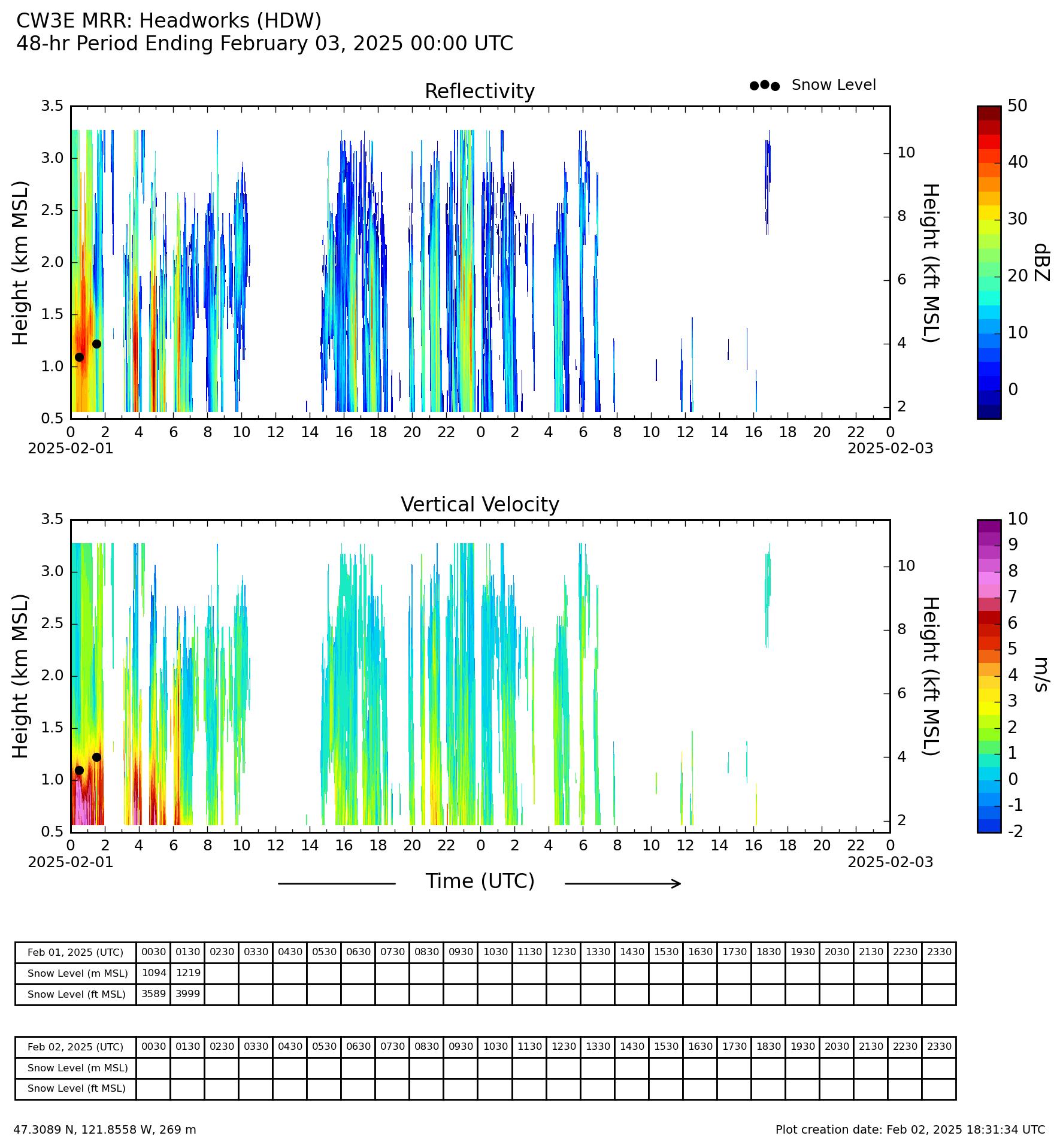Click the 'CW3E MRR: Headworks (HDW)' title
Image resolution: width=1060 pixels, height=1148 pixels.
[x=169, y=21]
